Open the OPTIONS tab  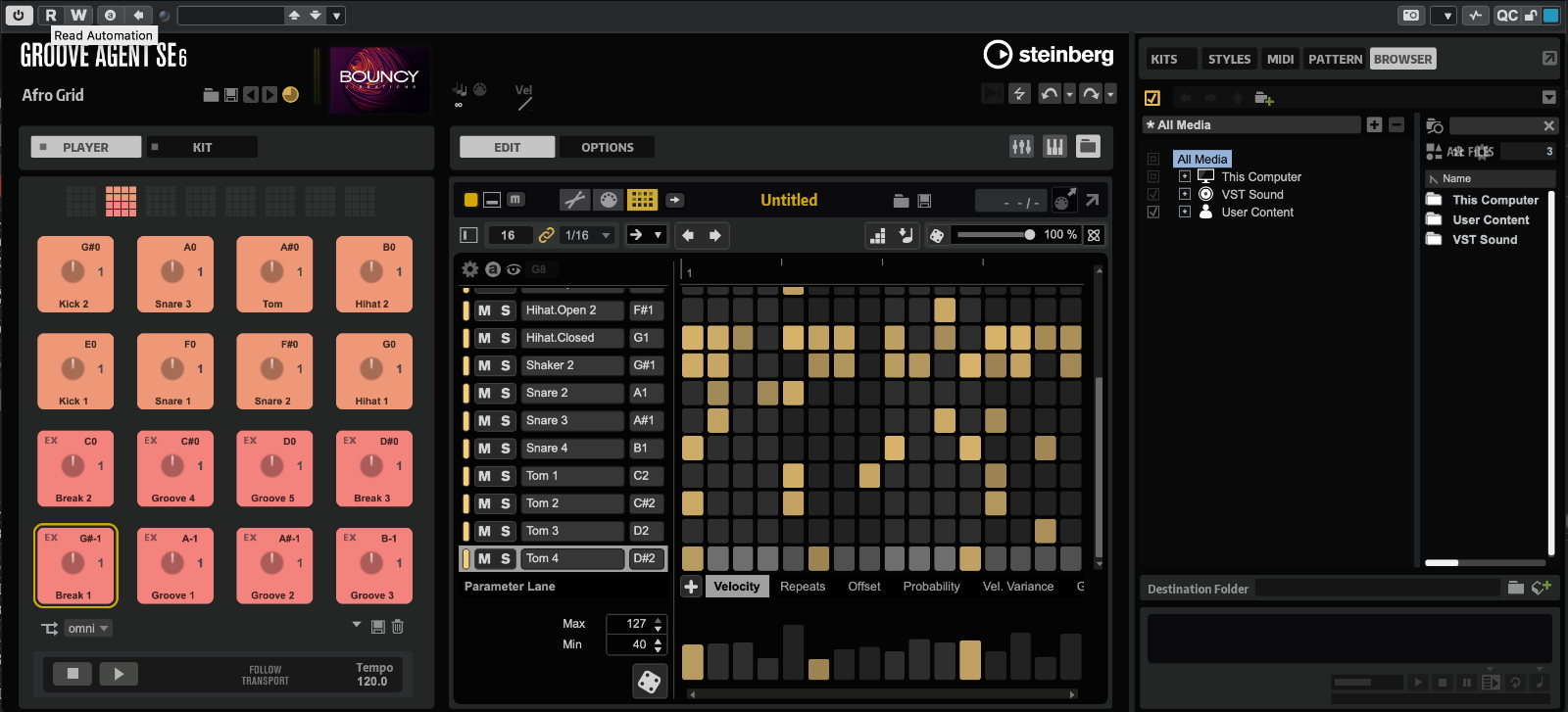point(607,147)
